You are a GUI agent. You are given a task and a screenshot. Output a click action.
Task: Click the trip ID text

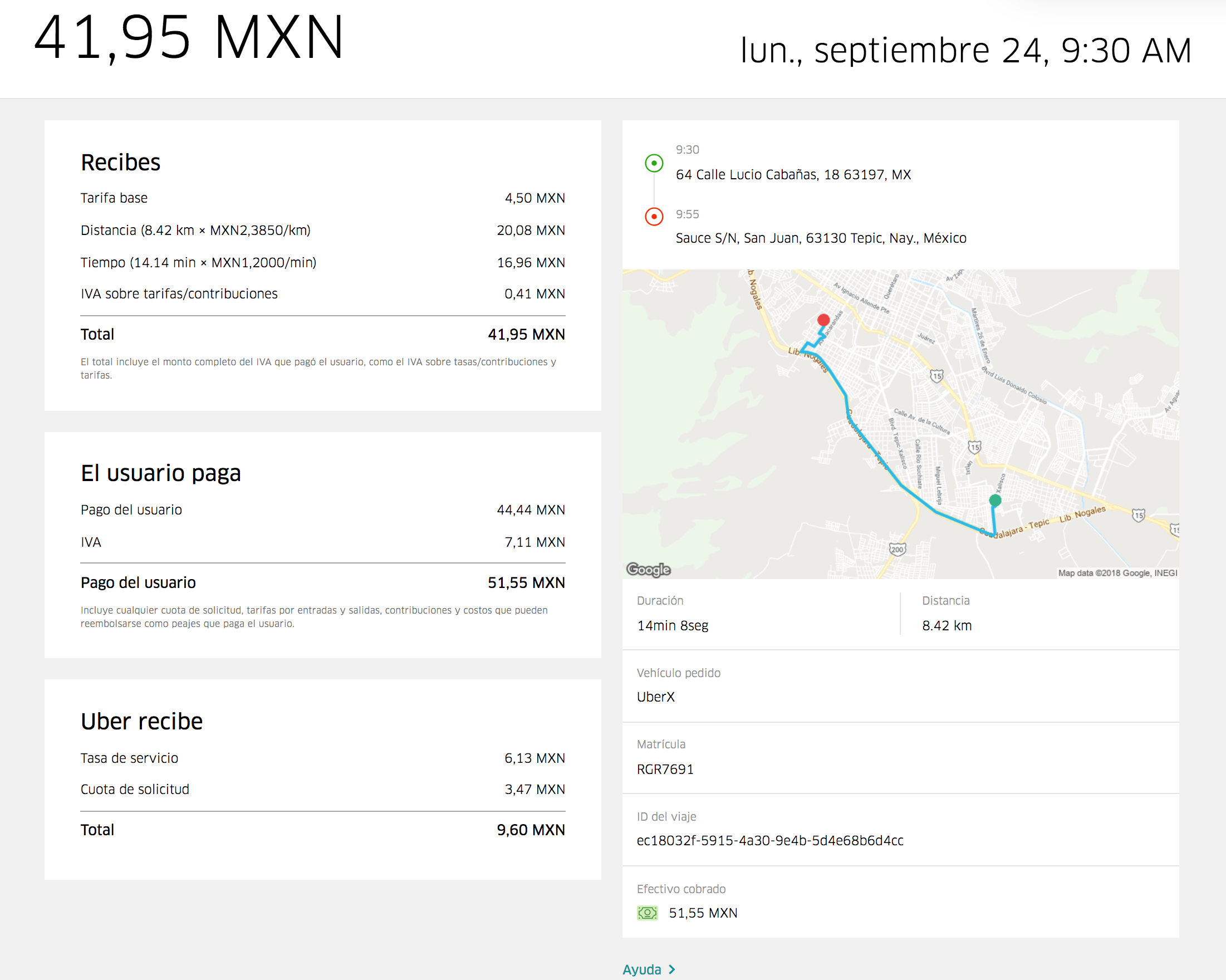[x=769, y=841]
